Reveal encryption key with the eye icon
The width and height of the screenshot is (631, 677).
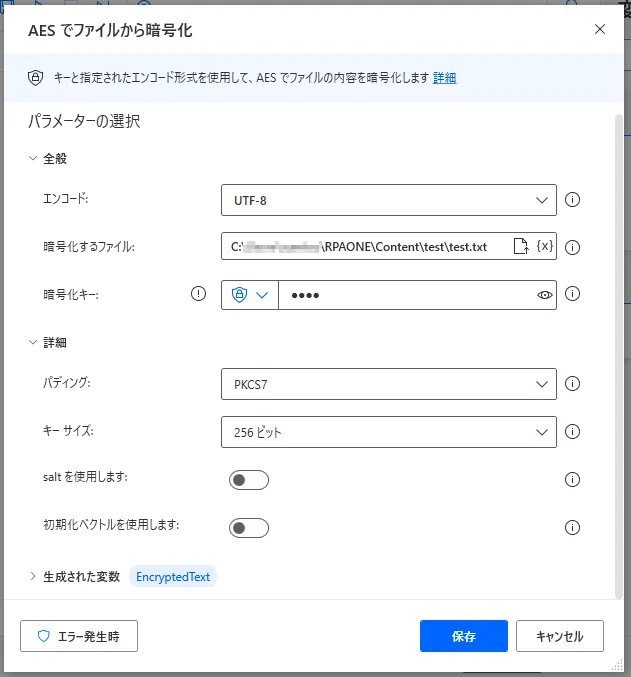pos(545,295)
